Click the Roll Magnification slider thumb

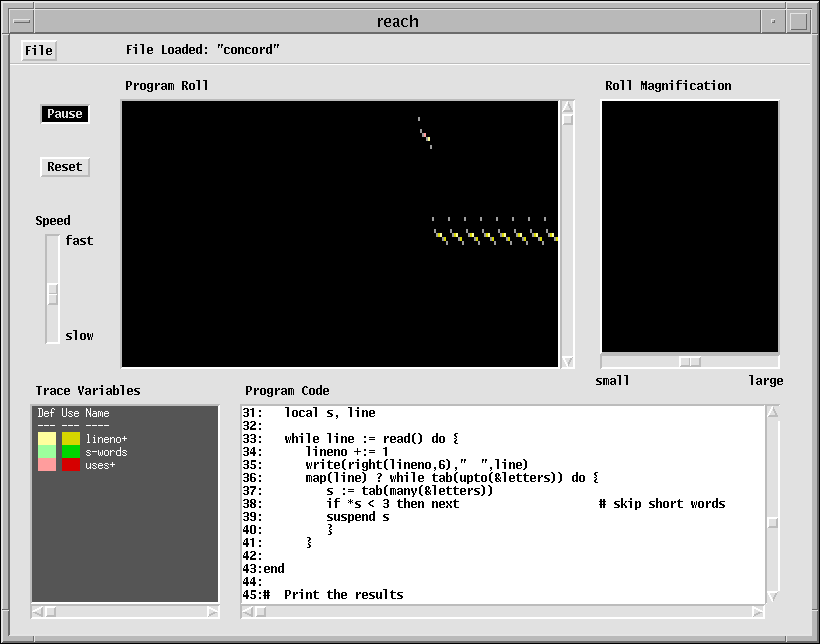(690, 362)
